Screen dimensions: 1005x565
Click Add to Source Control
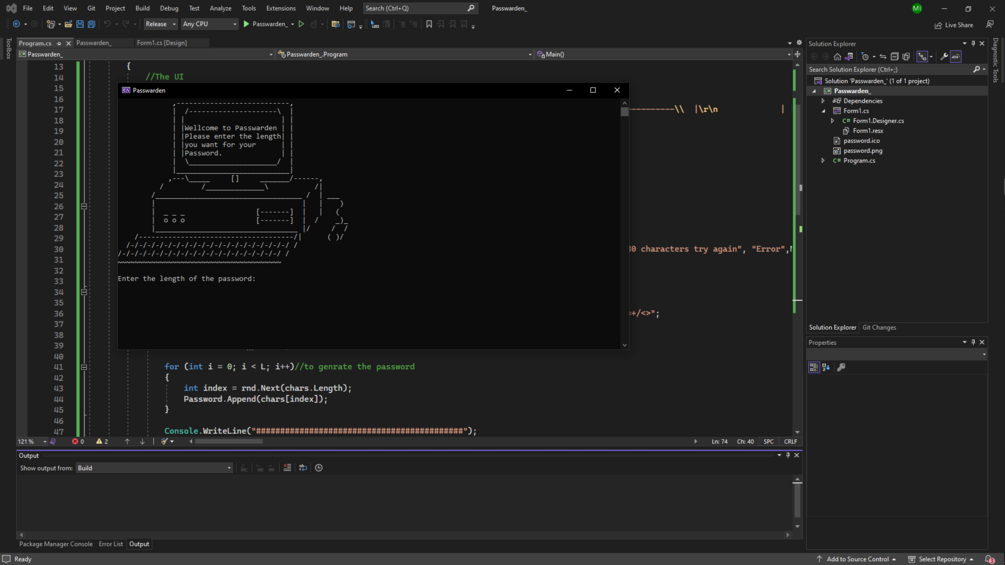(857, 559)
